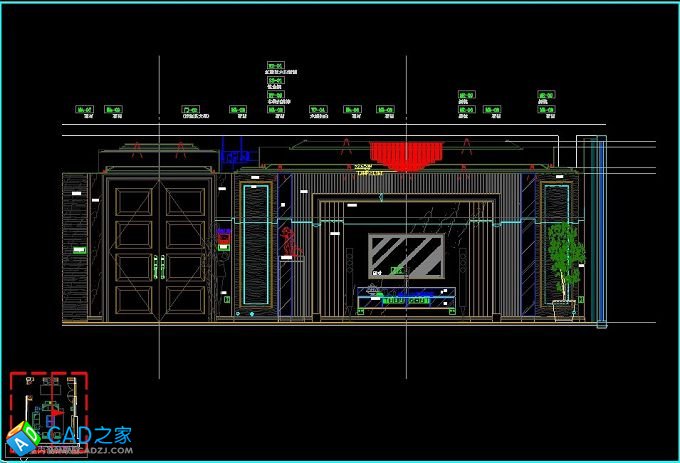Click the leftmost green material tag in the annotation row
This screenshot has height=463, width=680.
(87, 109)
